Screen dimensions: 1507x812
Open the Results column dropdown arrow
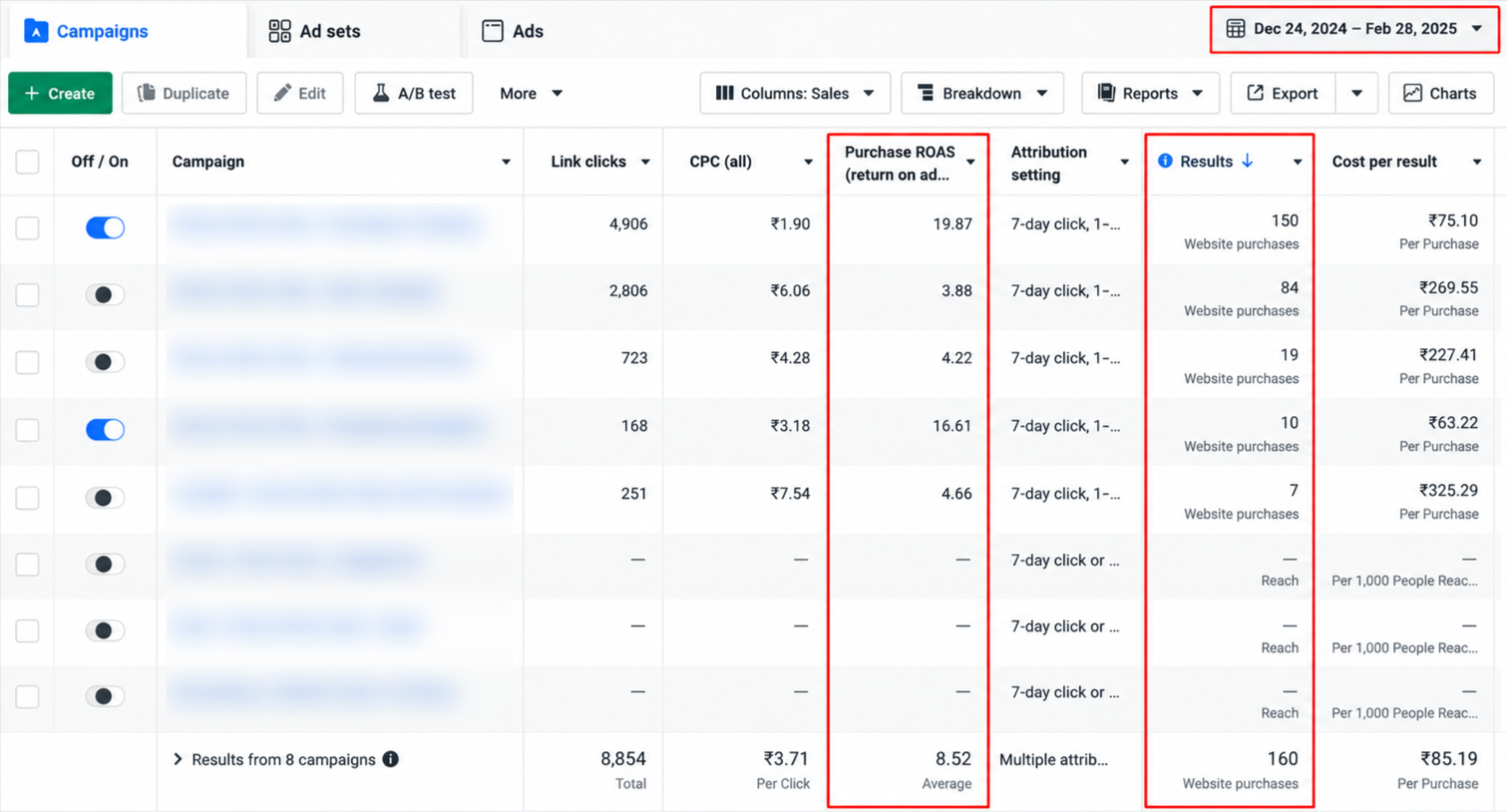coord(1297,162)
